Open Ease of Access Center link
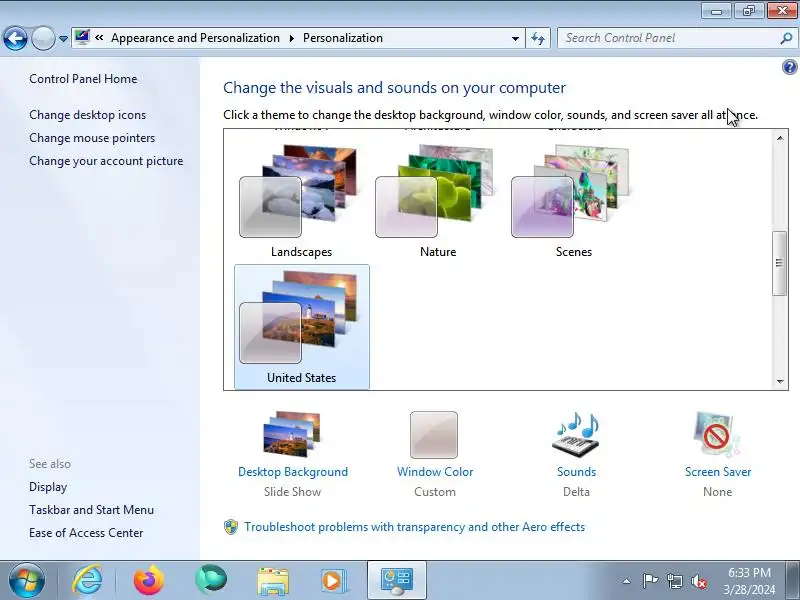Viewport: 800px width, 600px height. tap(86, 533)
